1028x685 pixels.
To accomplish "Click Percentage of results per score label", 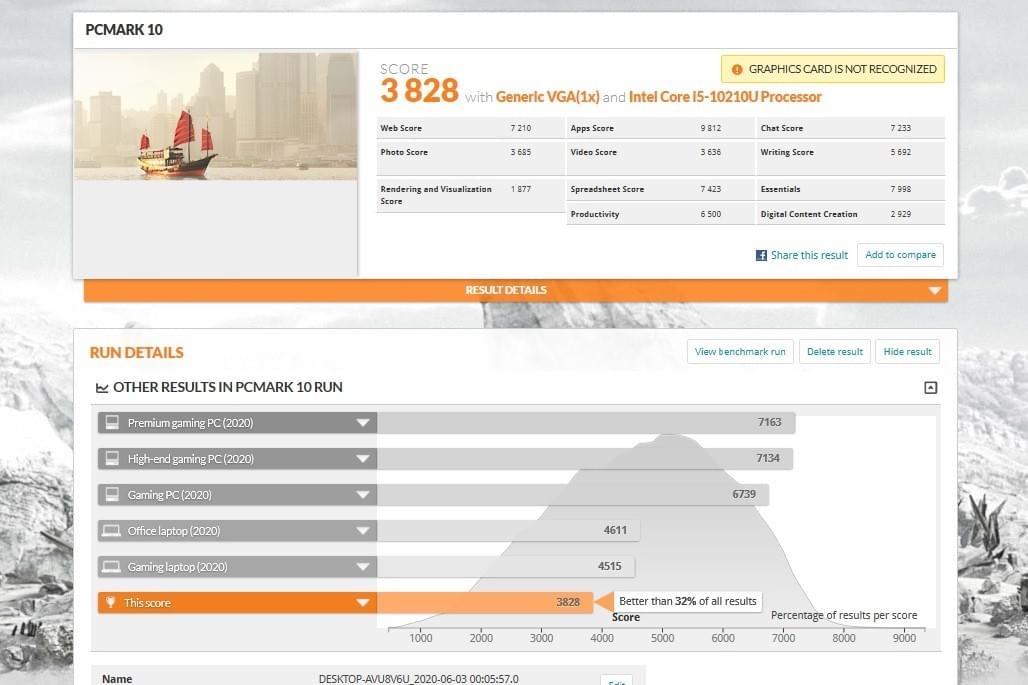I will (x=844, y=616).
